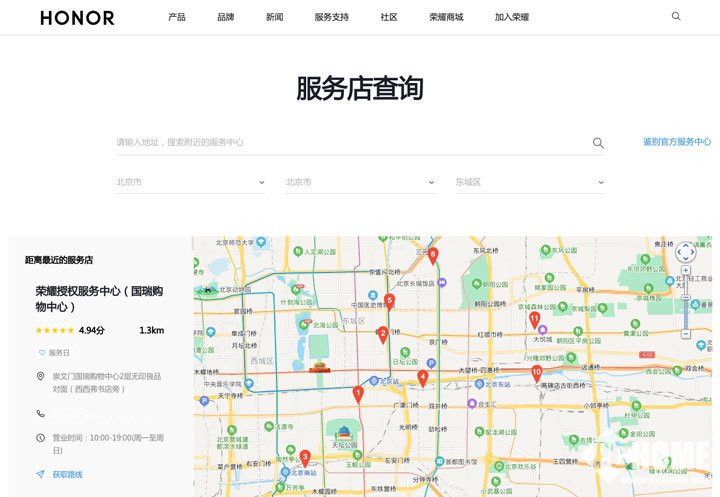The width and height of the screenshot is (720, 497).
Task: Click the address search input field
Action: pyautogui.click(x=350, y=143)
